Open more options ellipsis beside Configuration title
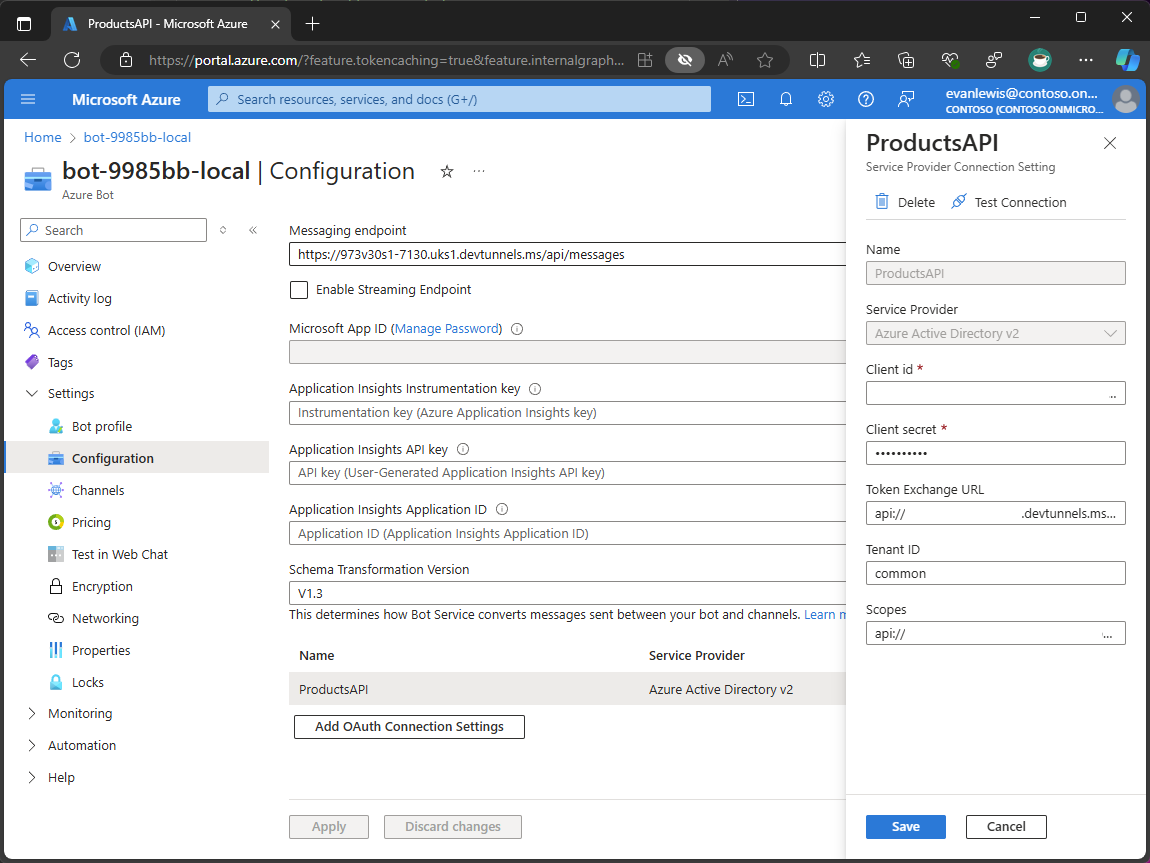 pos(479,171)
